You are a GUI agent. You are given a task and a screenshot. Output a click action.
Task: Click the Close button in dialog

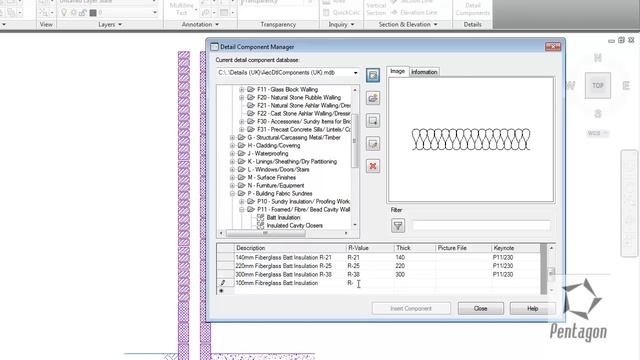pos(480,309)
